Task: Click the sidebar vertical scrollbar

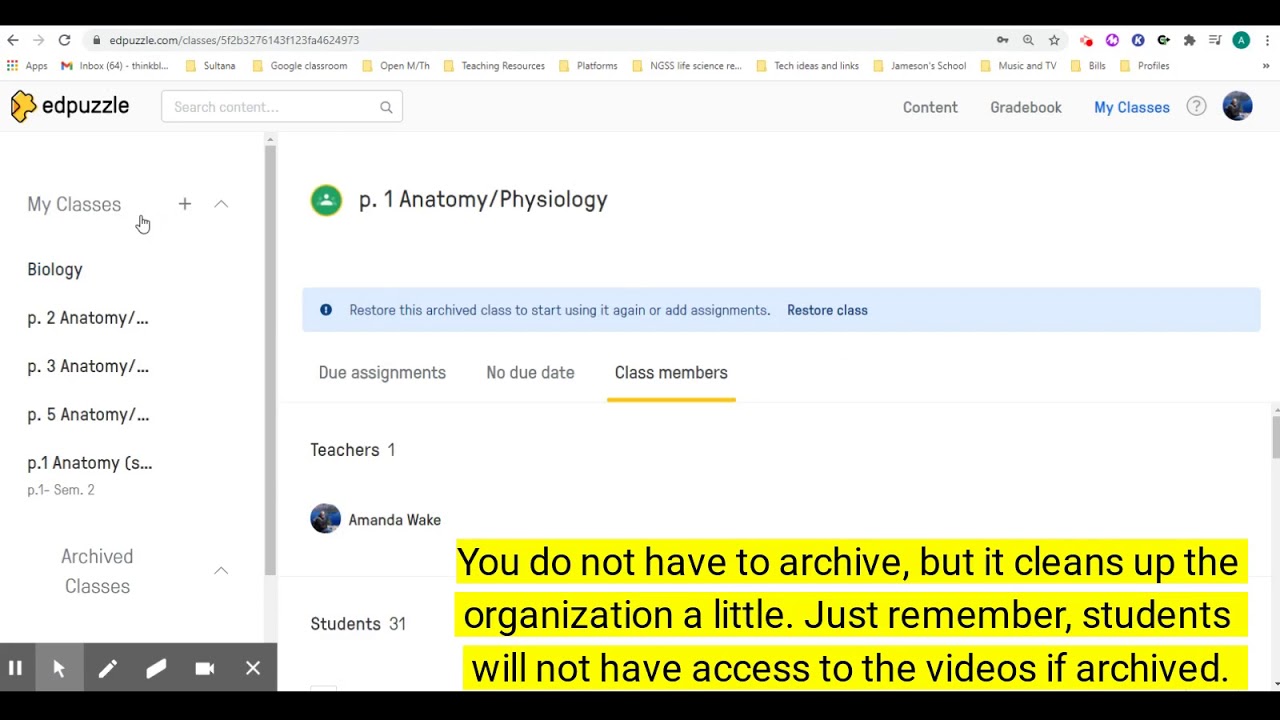Action: point(270,360)
